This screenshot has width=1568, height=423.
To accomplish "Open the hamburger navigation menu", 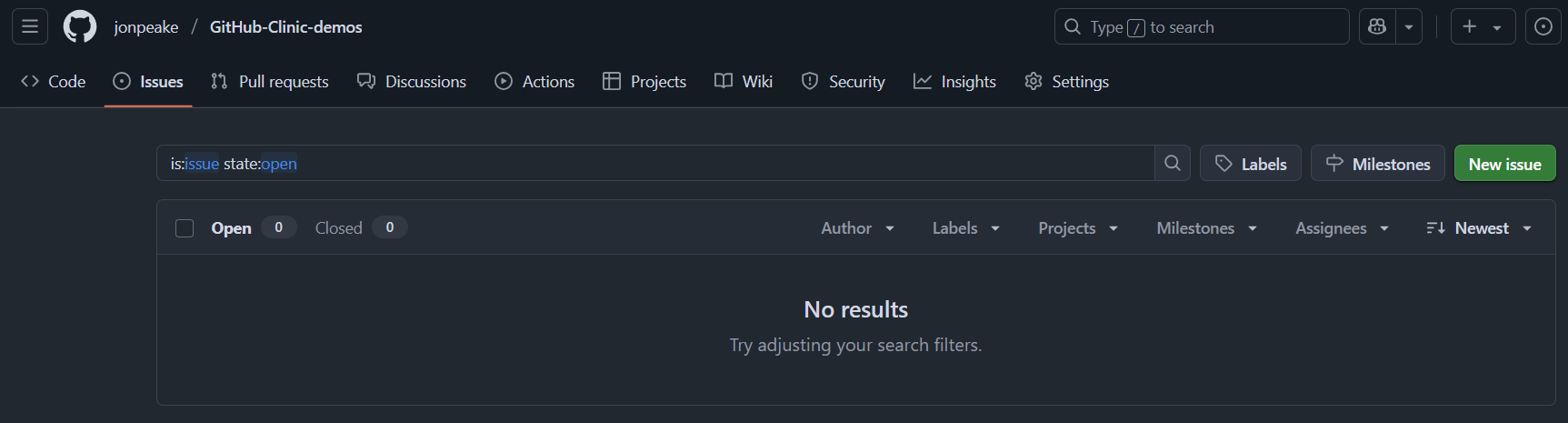I will coord(30,26).
